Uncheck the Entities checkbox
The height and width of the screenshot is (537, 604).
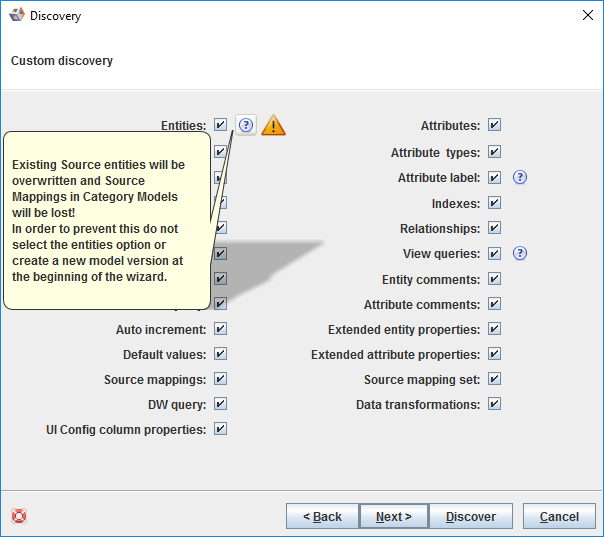pyautogui.click(x=220, y=126)
